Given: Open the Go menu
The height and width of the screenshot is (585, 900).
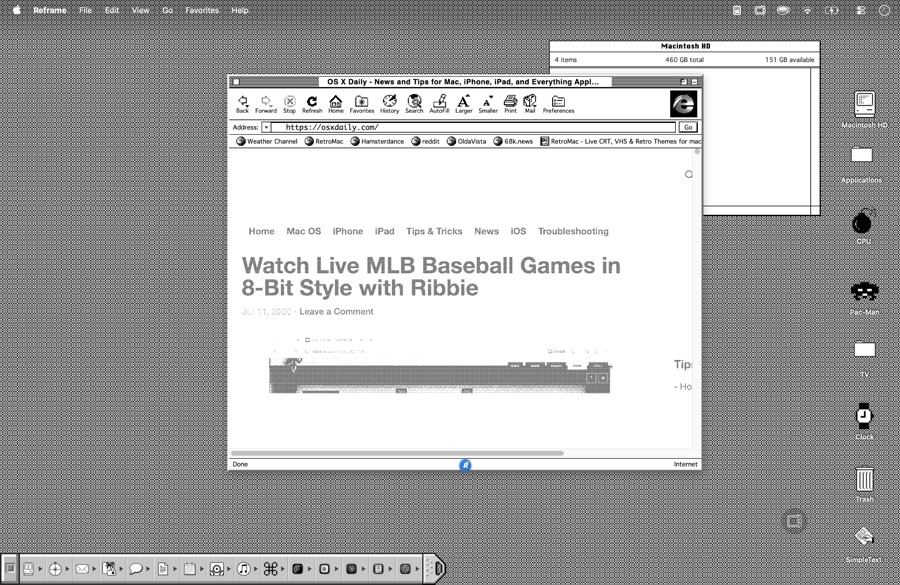Looking at the screenshot, I should [x=168, y=10].
